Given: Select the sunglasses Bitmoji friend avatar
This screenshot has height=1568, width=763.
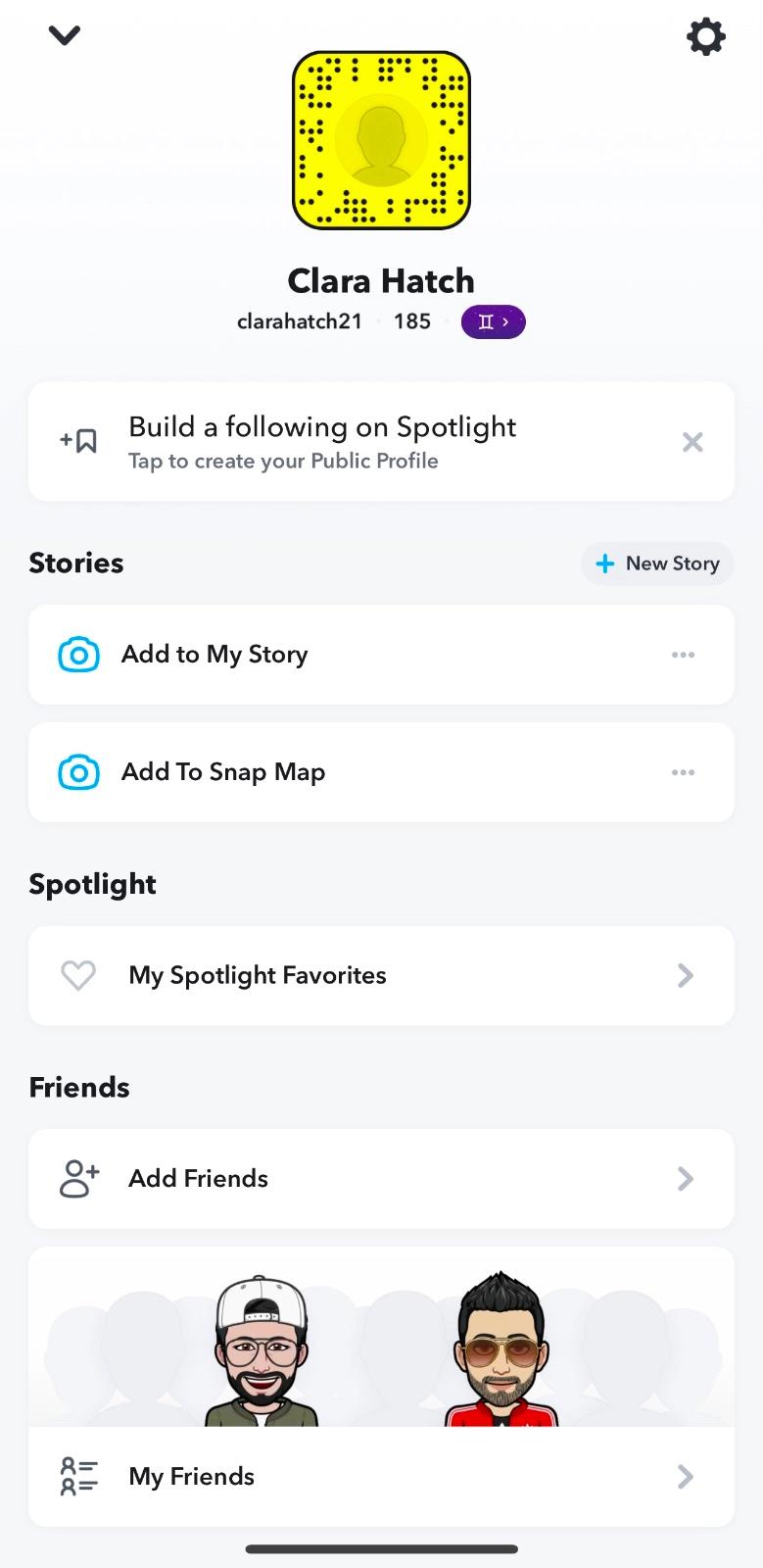Looking at the screenshot, I should click(501, 1352).
